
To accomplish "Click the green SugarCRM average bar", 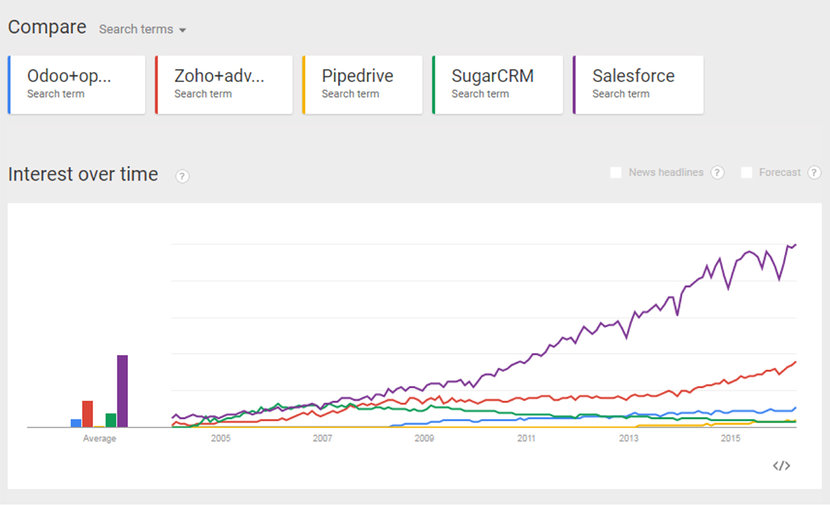I will (x=111, y=420).
